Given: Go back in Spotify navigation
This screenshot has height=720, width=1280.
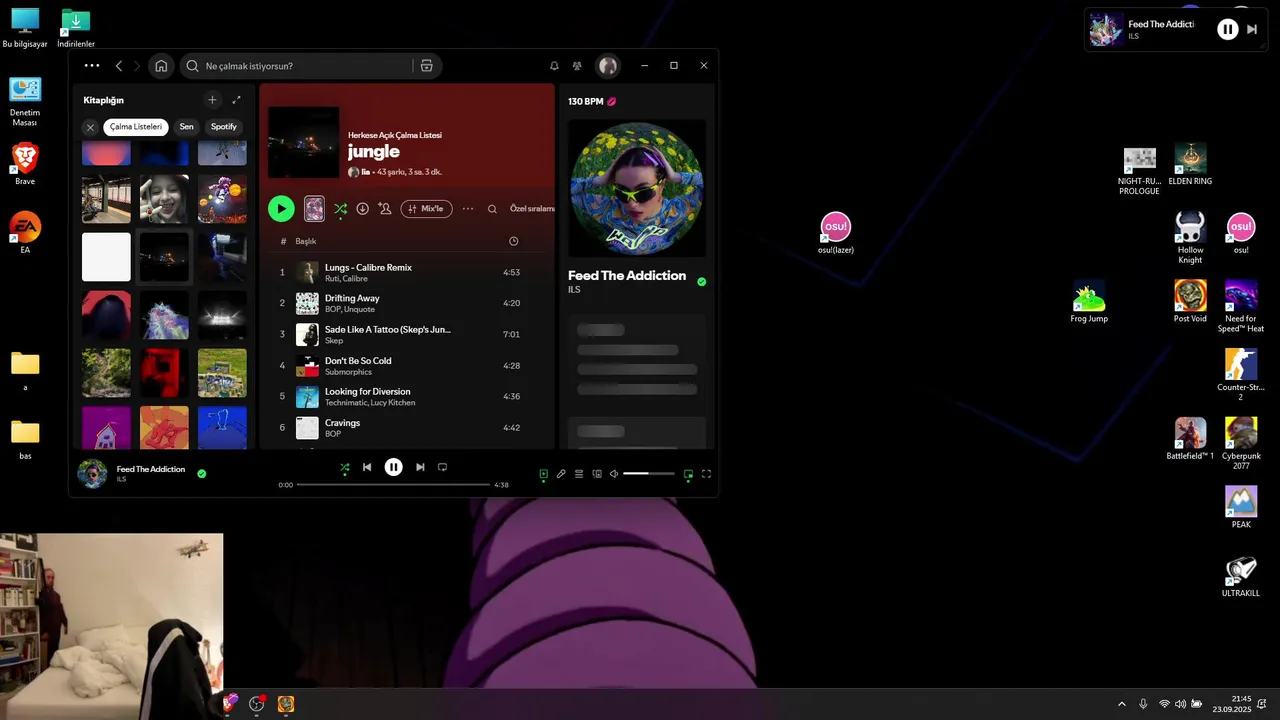Looking at the screenshot, I should [119, 66].
